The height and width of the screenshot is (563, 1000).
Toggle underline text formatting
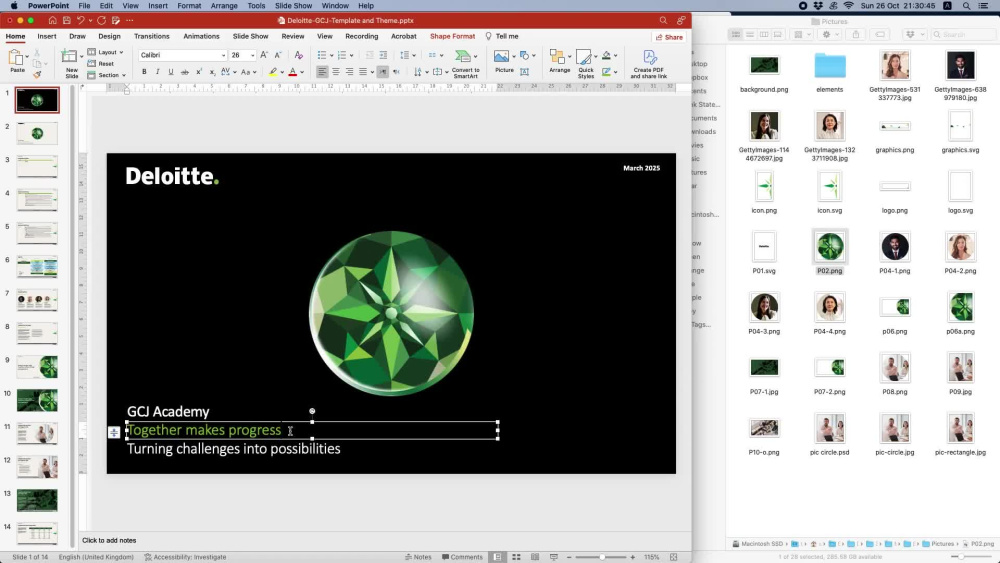171,72
